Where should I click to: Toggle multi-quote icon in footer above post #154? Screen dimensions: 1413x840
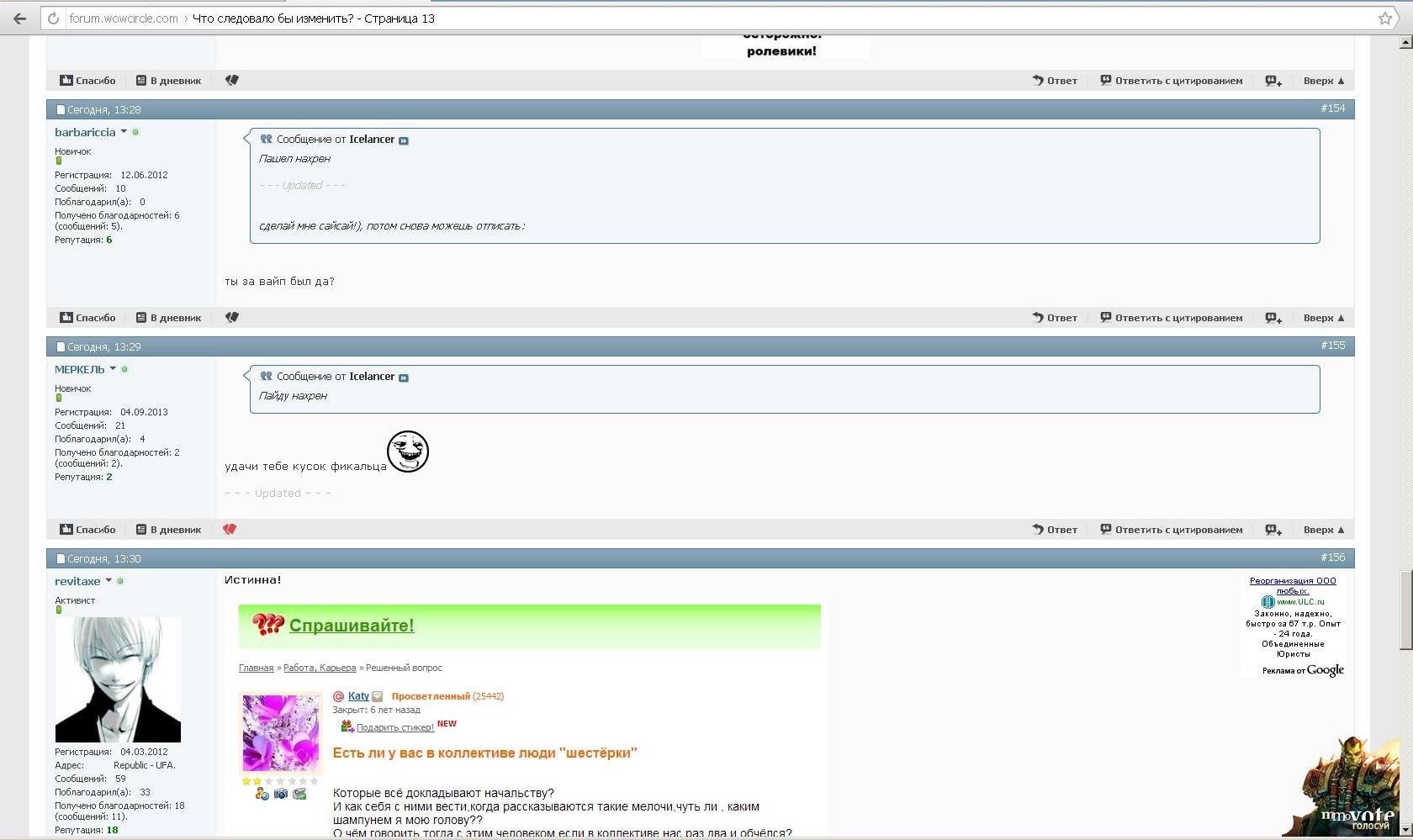pyautogui.click(x=1273, y=81)
